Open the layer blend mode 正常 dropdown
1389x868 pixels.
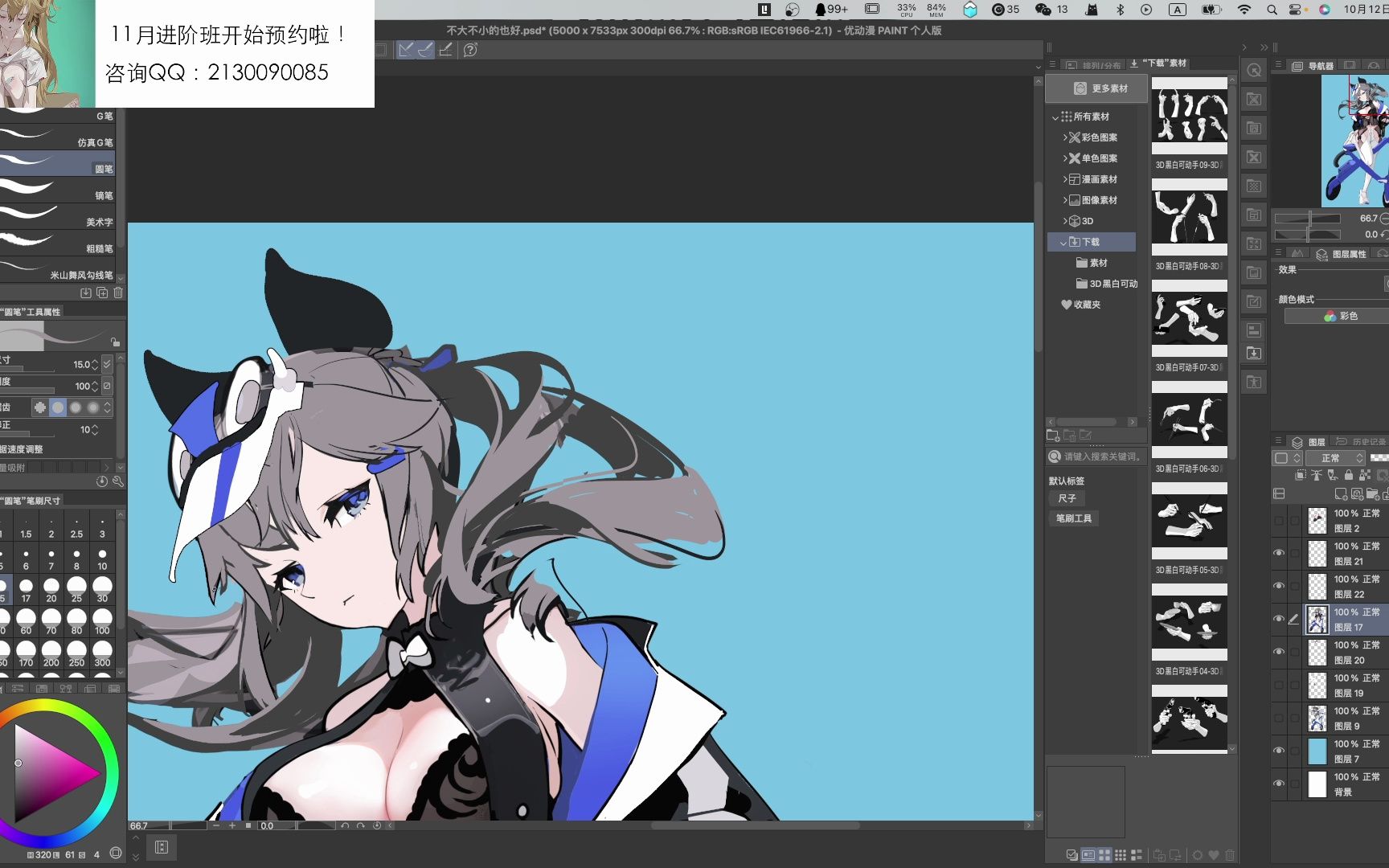pyautogui.click(x=1335, y=458)
